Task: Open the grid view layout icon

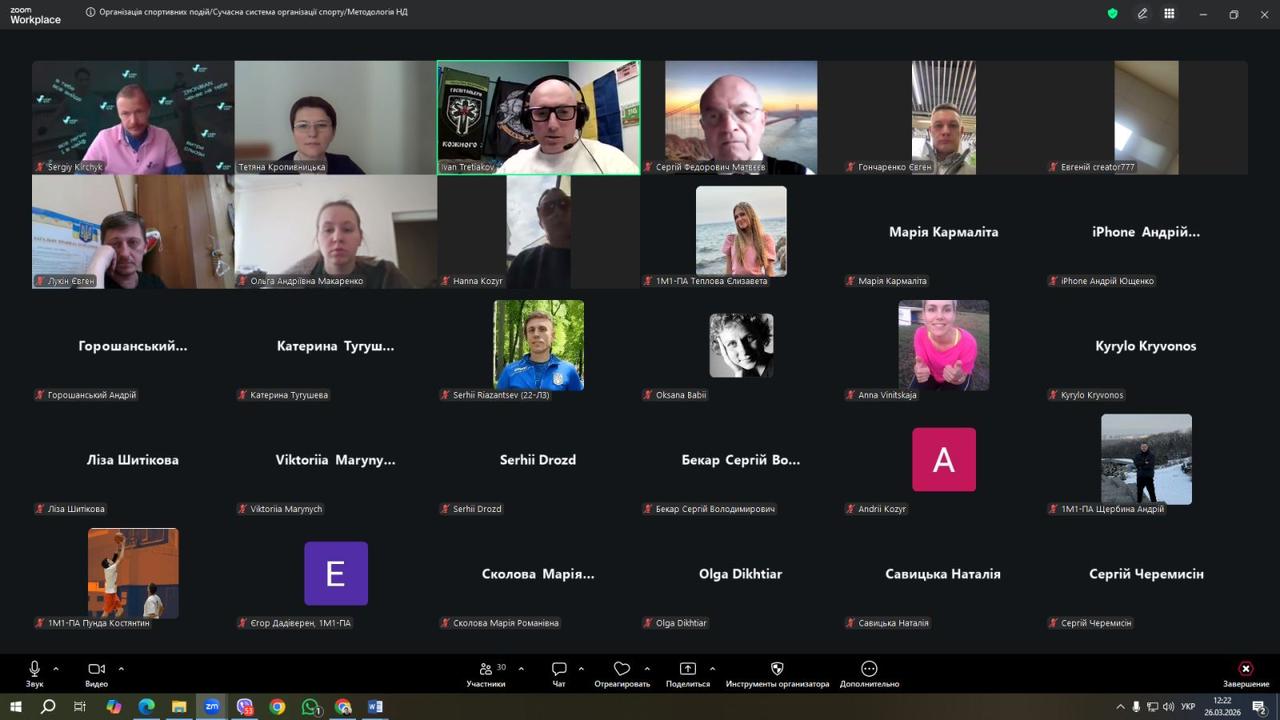Action: click(1169, 14)
